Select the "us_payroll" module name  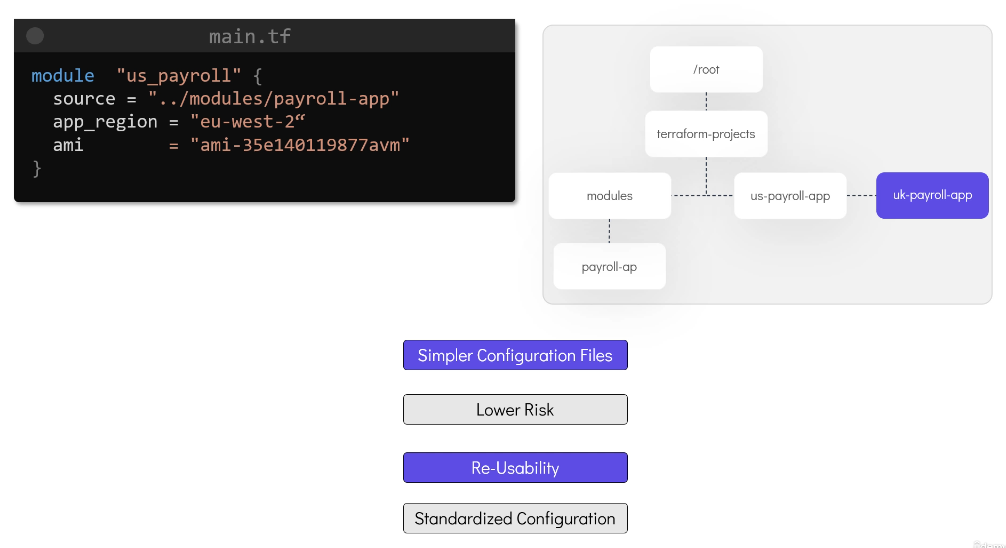(x=179, y=76)
